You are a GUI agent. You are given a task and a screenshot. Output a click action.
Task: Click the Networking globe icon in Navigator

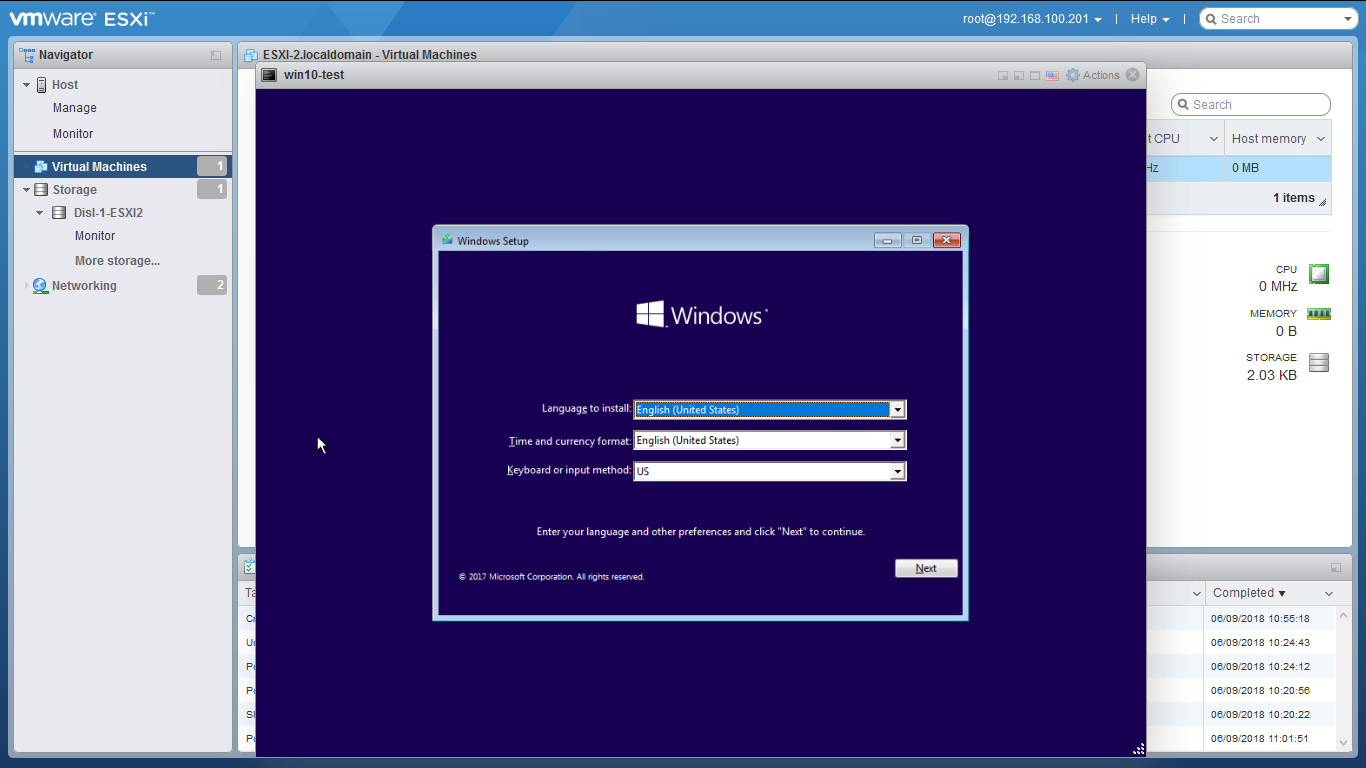click(40, 286)
